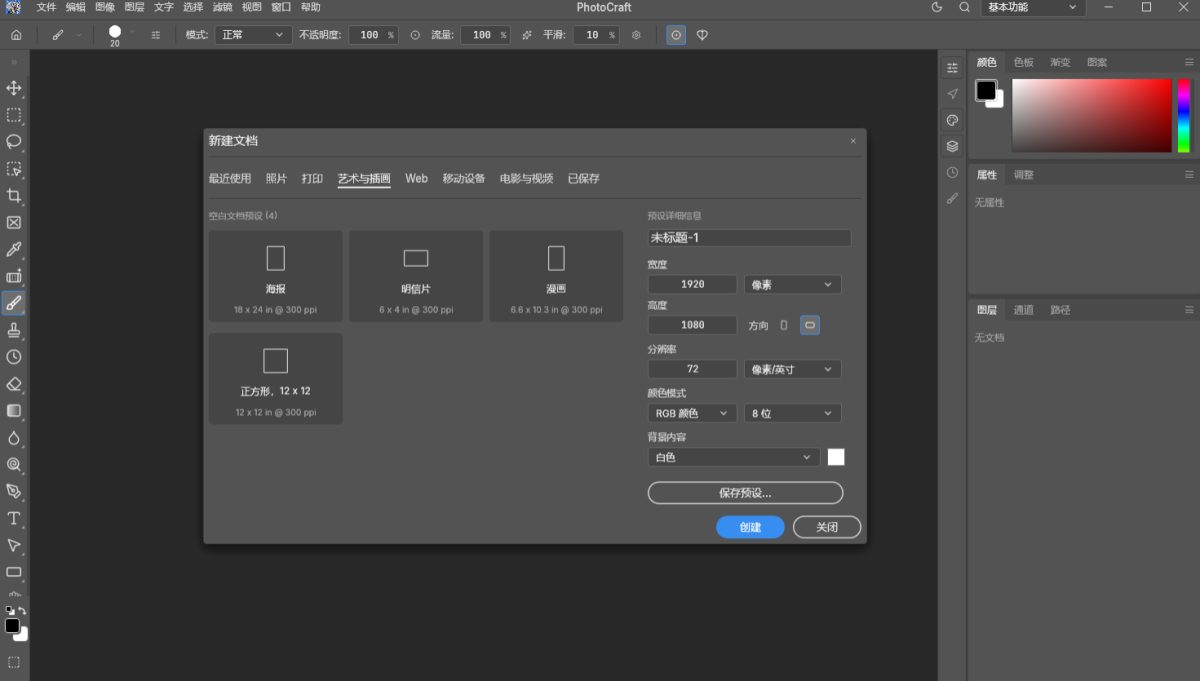Click the search icon in title bar

tap(964, 7)
